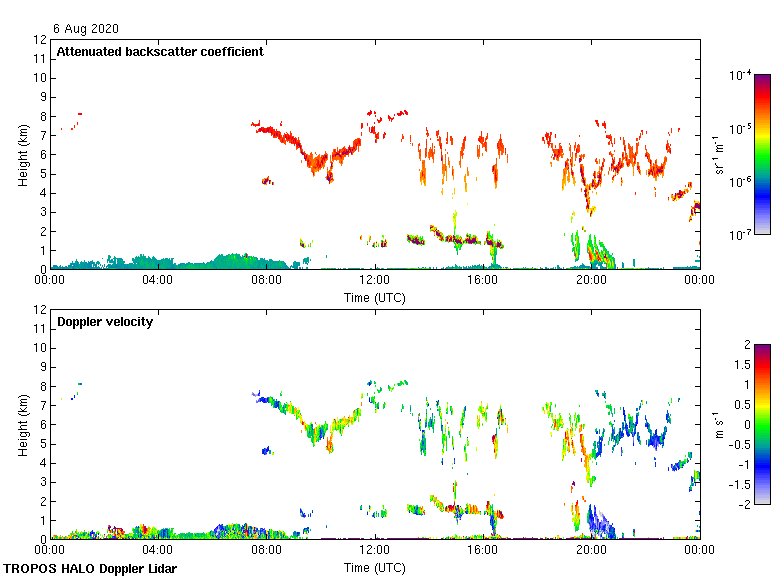The width and height of the screenshot is (780, 580).
Task: Click the 12:00 tick on the backscatter plot's time axis
Action: (x=375, y=280)
